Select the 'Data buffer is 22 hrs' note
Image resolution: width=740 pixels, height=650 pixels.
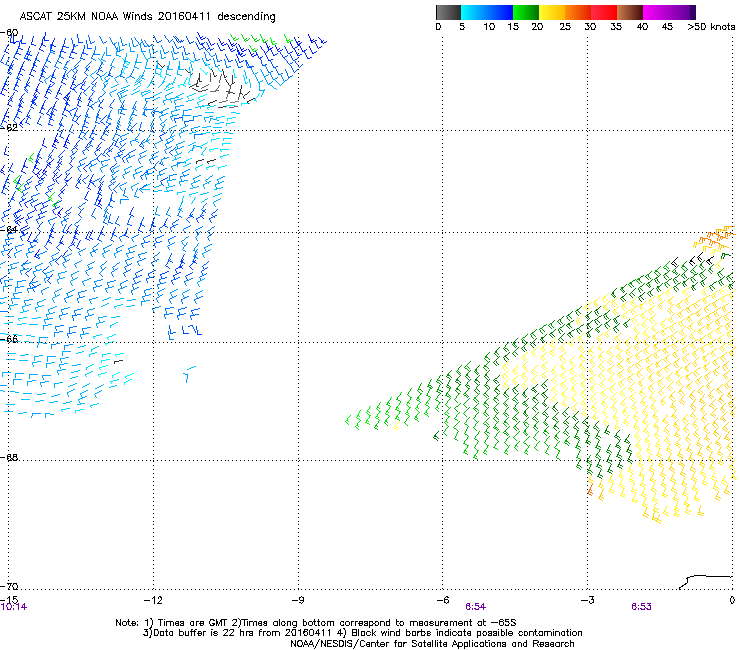click(236, 633)
